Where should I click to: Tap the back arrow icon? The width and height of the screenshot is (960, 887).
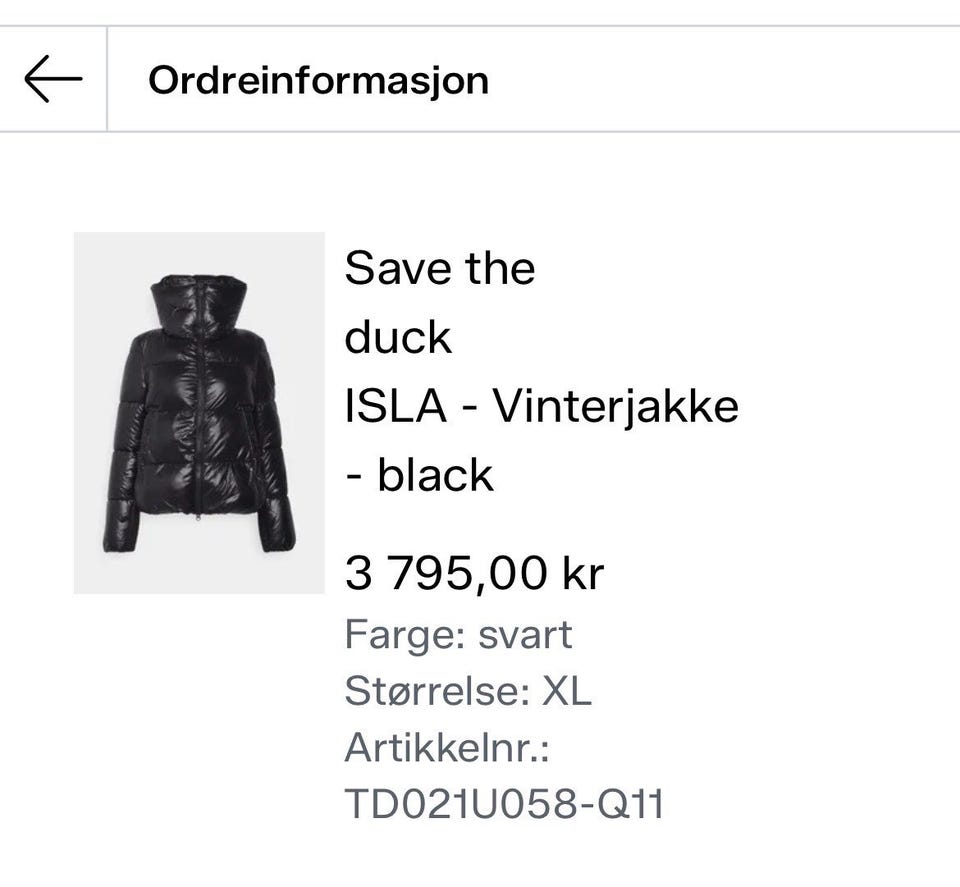click(52, 79)
